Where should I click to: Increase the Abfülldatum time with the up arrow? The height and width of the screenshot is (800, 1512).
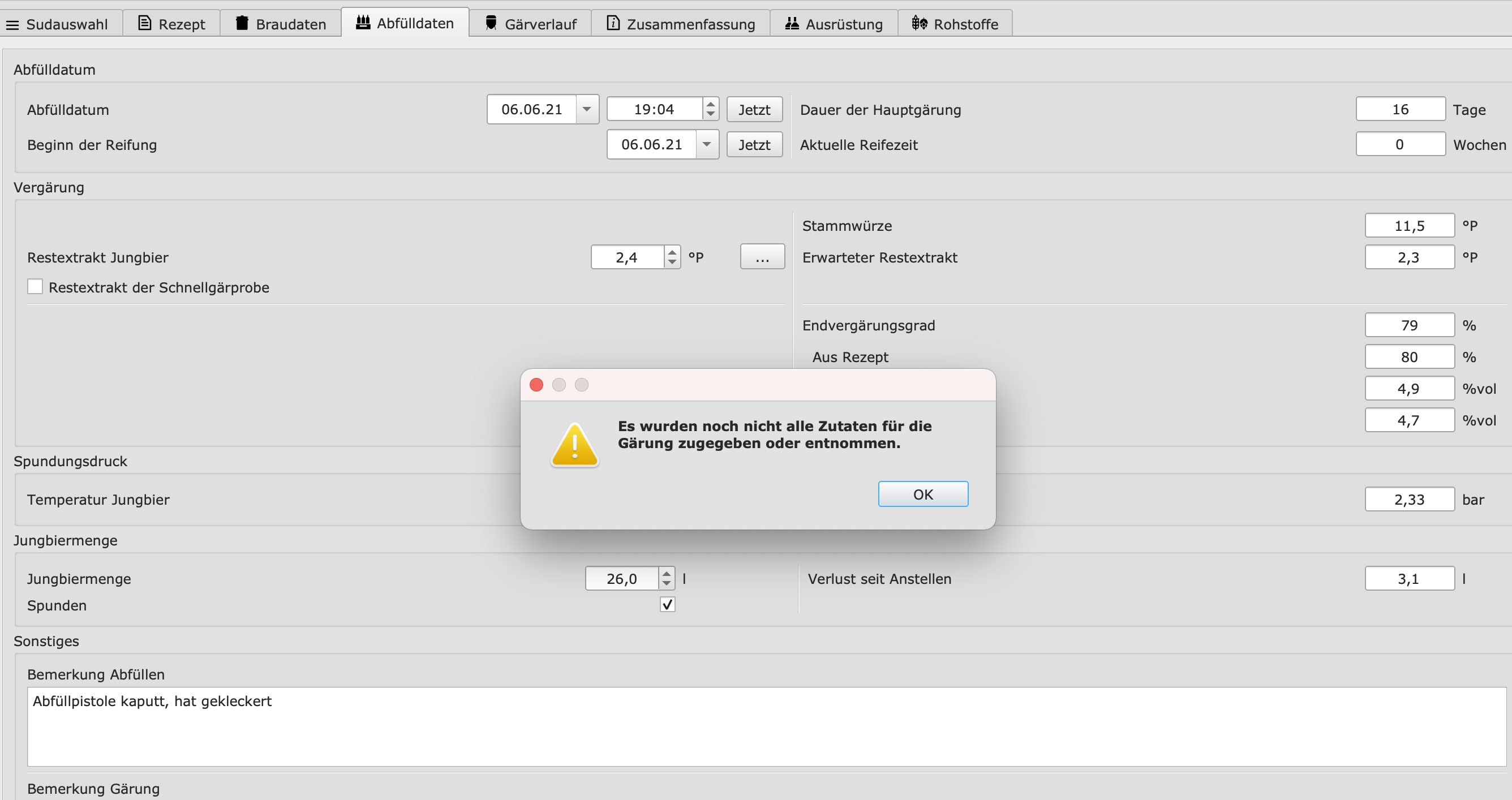click(711, 104)
